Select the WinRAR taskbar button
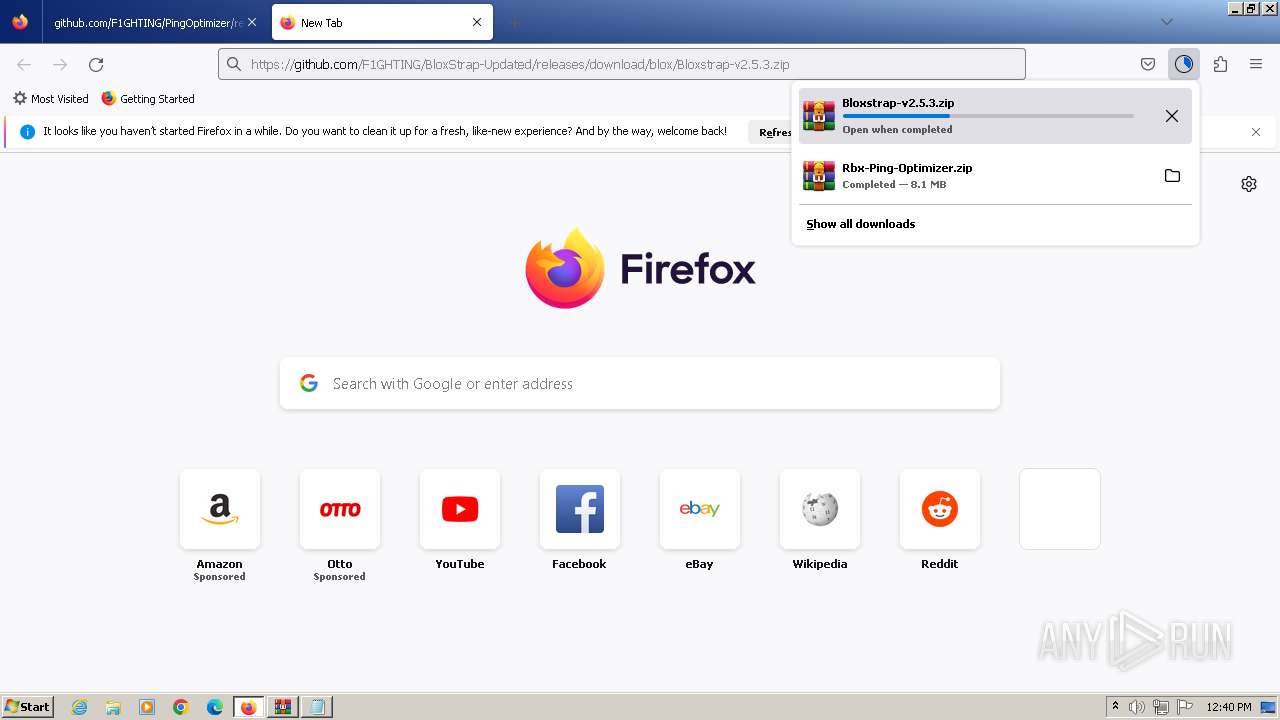Viewport: 1280px width, 720px height. [x=283, y=707]
